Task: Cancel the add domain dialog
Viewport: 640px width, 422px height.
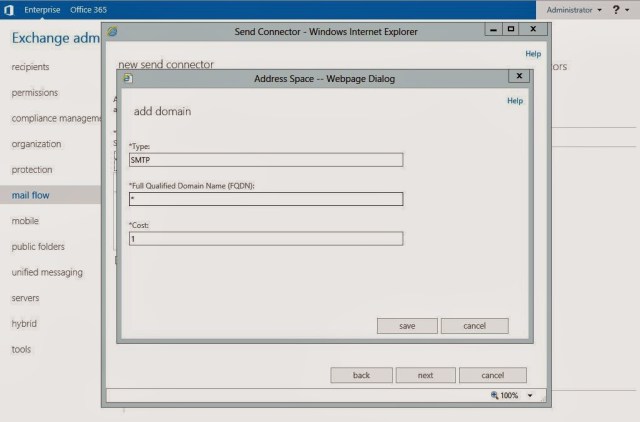Action: coord(474,326)
